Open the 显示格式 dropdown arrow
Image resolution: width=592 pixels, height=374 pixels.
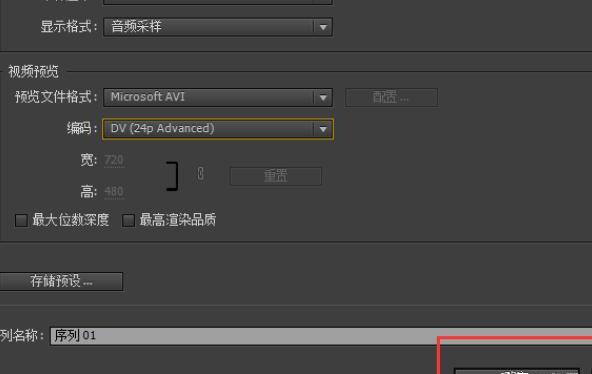(323, 27)
